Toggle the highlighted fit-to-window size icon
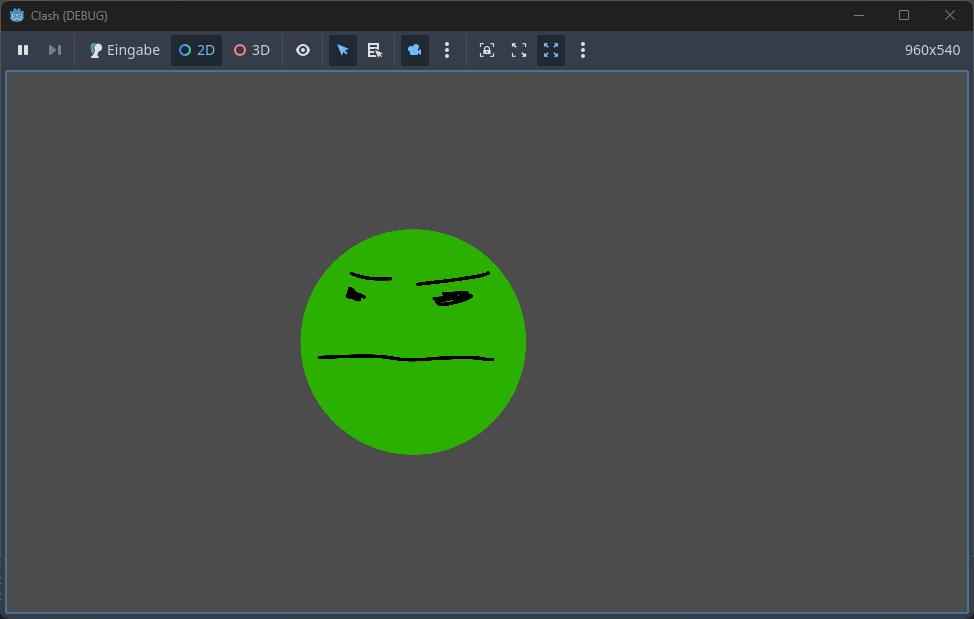This screenshot has height=619, width=974. 551,50
